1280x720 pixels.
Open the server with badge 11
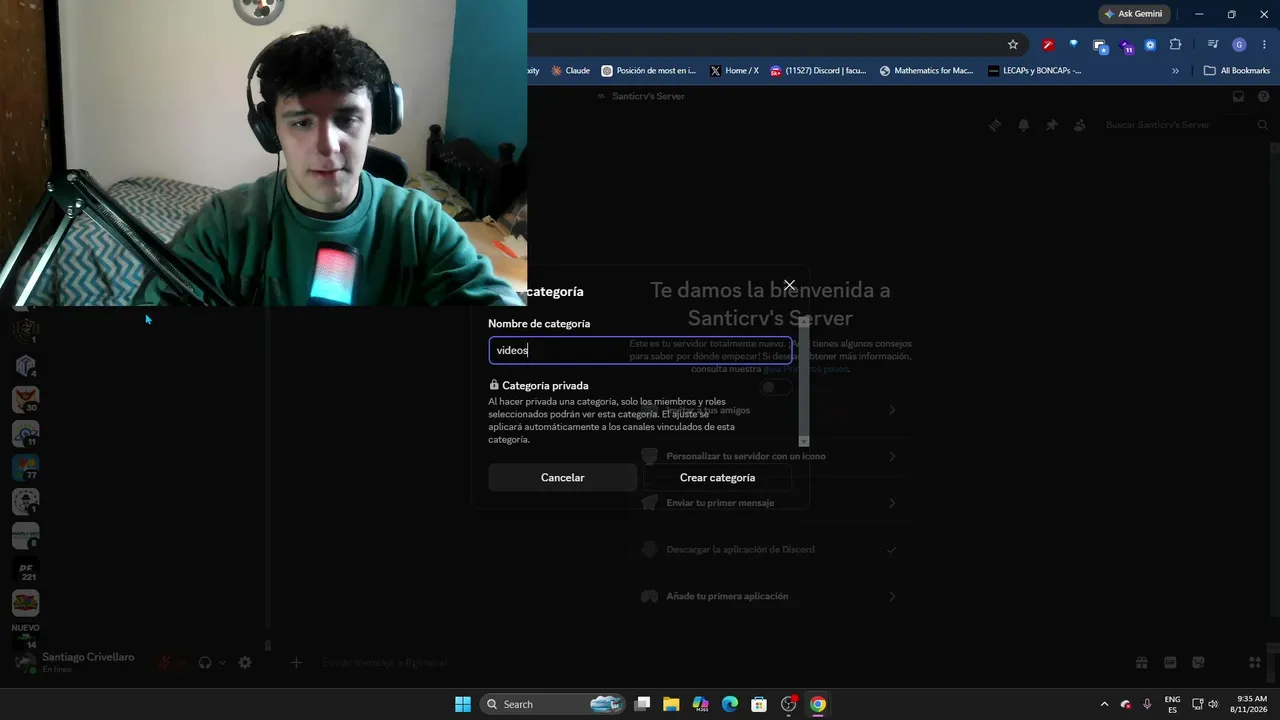(25, 434)
